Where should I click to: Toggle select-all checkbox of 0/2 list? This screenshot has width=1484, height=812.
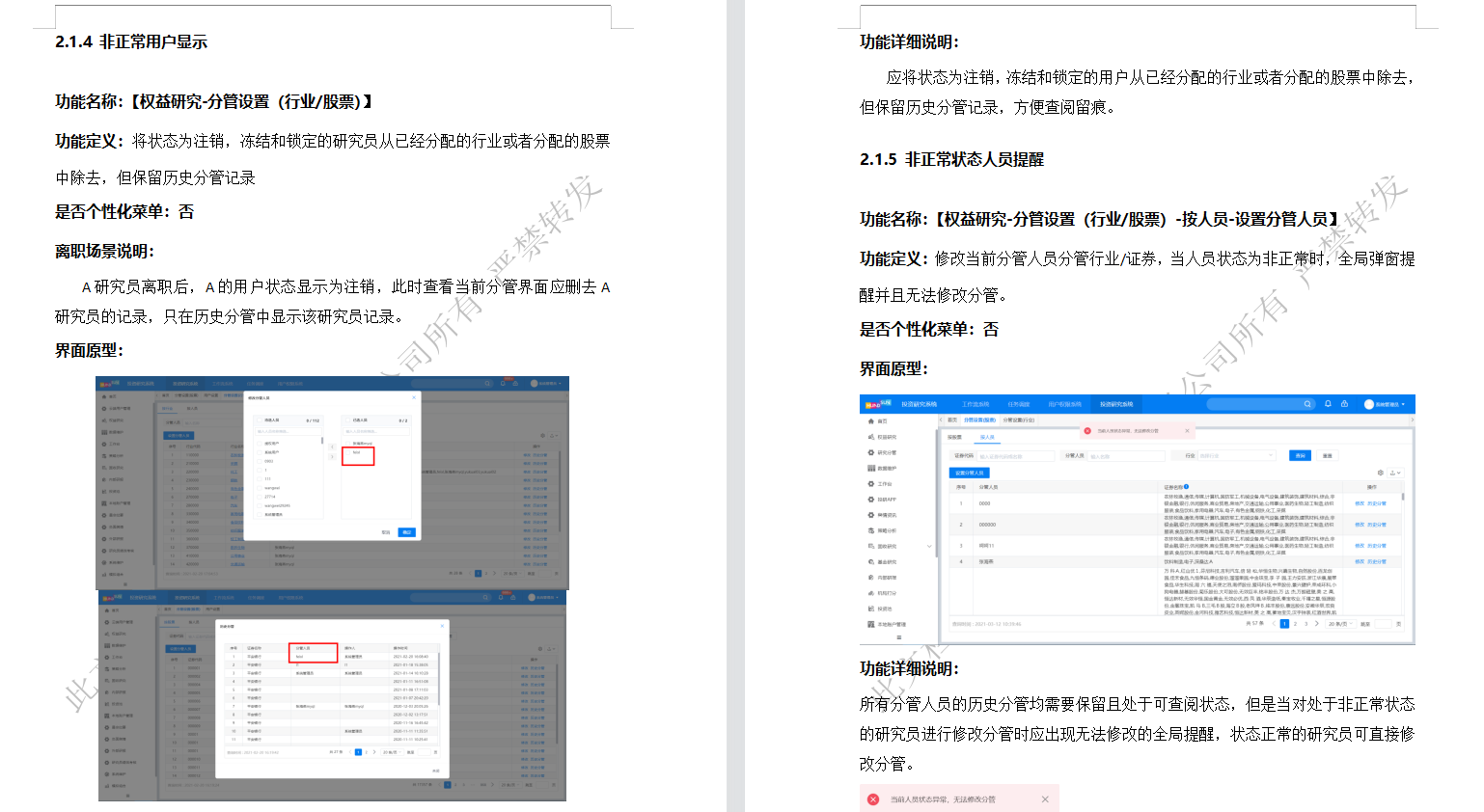pos(347,420)
